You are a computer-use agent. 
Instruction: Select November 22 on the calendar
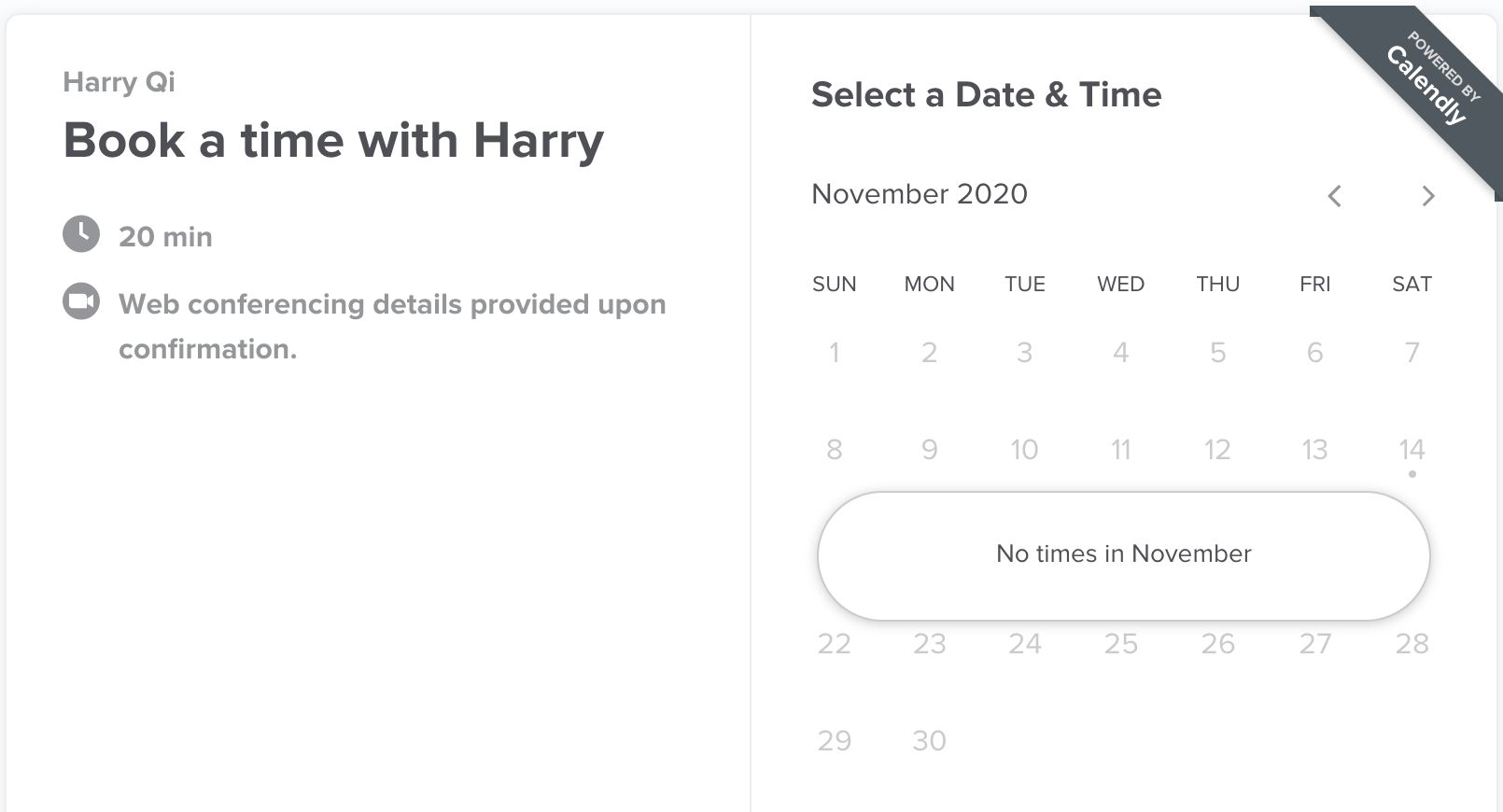pyautogui.click(x=835, y=643)
